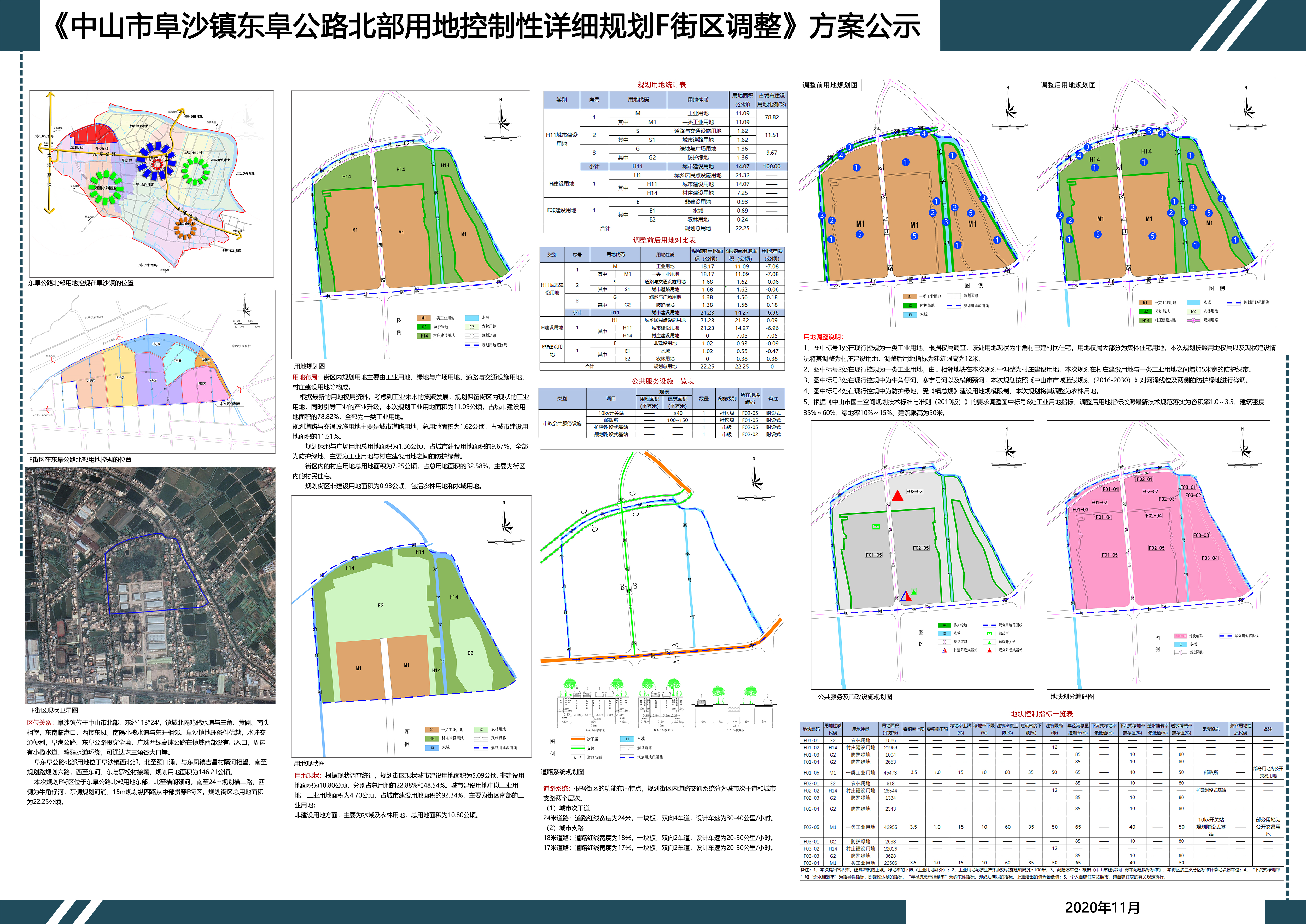
Task: Click green 支路 swatch in road map legend
Action: pyautogui.click(x=578, y=748)
